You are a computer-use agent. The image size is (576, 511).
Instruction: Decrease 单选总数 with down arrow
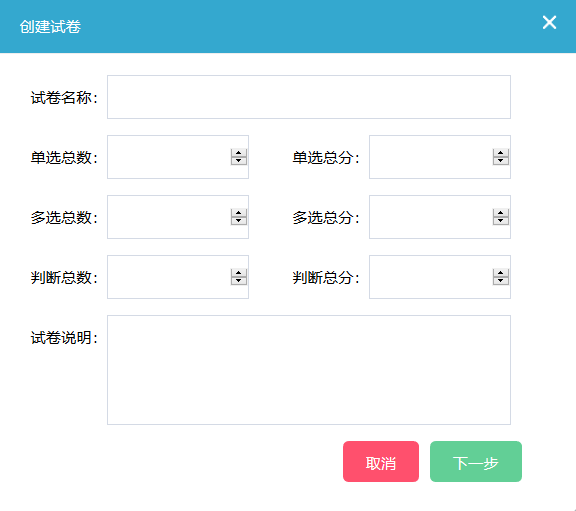click(x=239, y=161)
